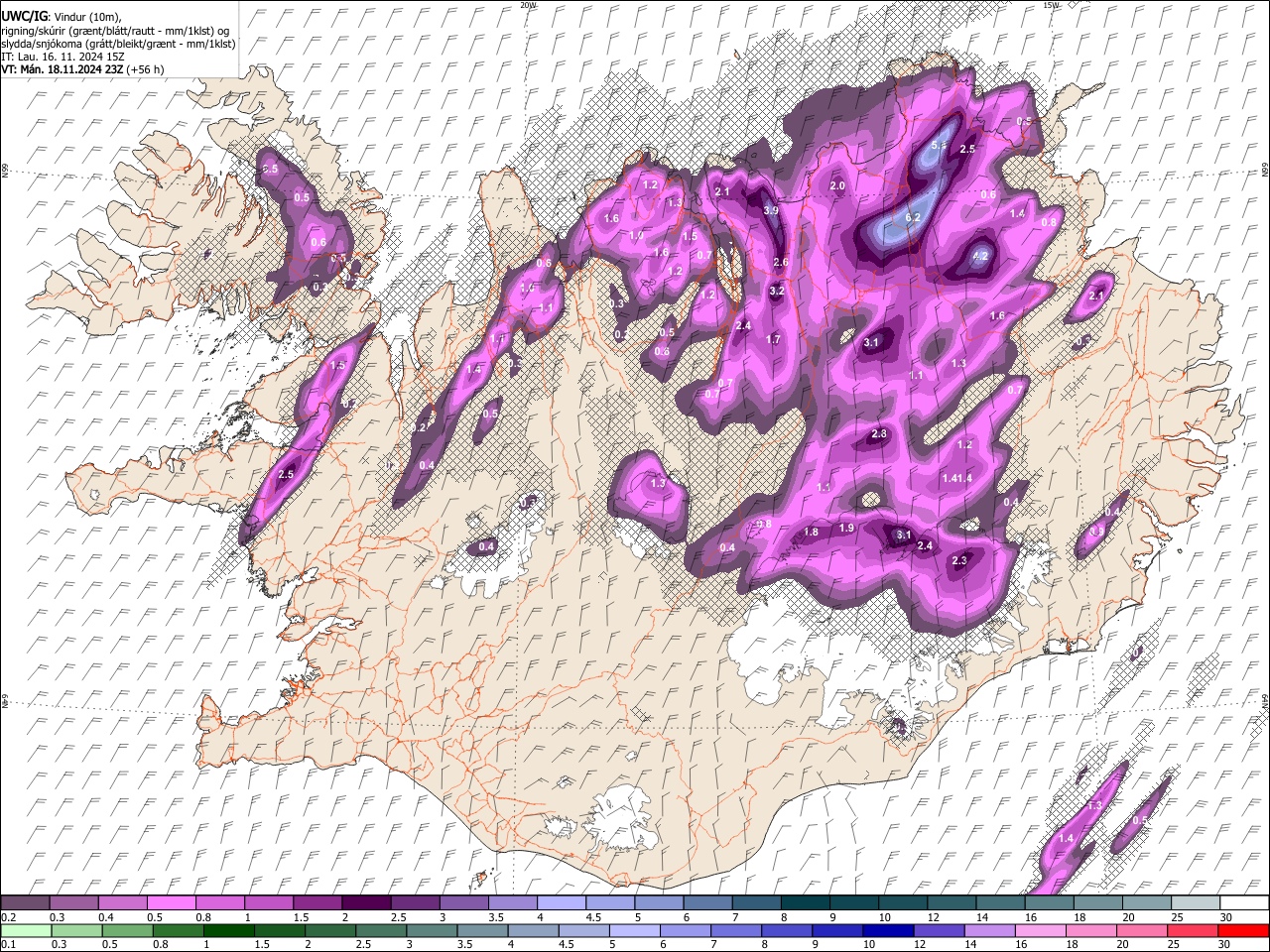
Task: Click the 'rigning/skúrir' legend description line
Action: click(x=117, y=30)
